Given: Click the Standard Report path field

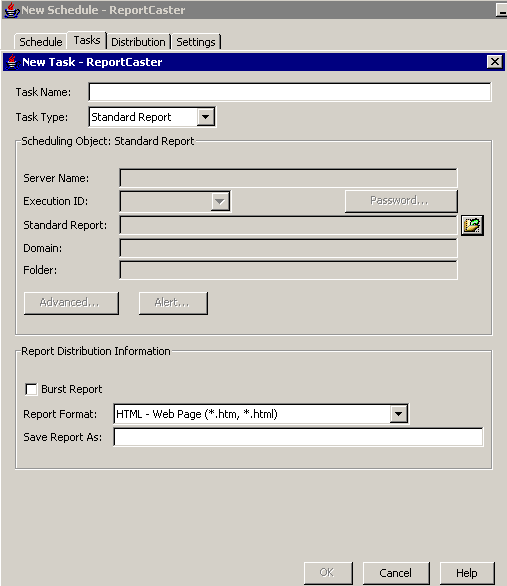Looking at the screenshot, I should tap(288, 225).
